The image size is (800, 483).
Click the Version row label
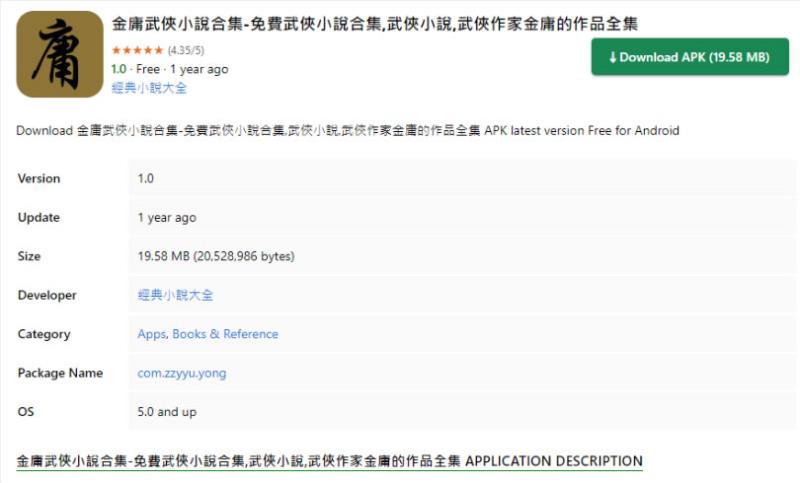(x=39, y=179)
